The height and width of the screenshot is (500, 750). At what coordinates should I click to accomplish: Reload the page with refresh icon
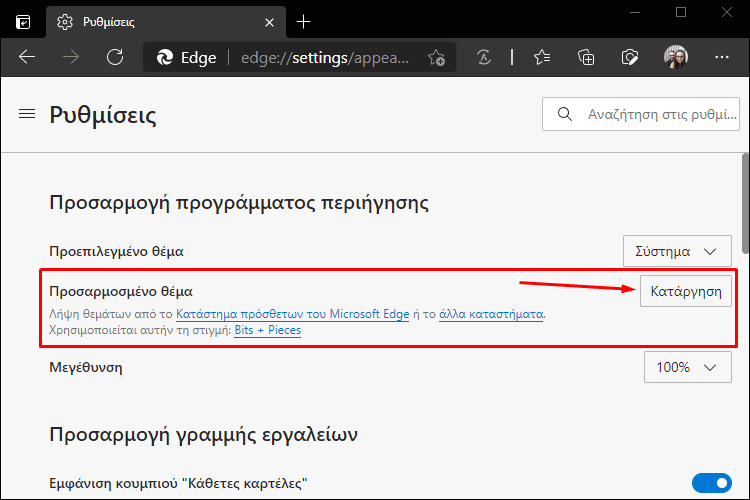pos(115,57)
